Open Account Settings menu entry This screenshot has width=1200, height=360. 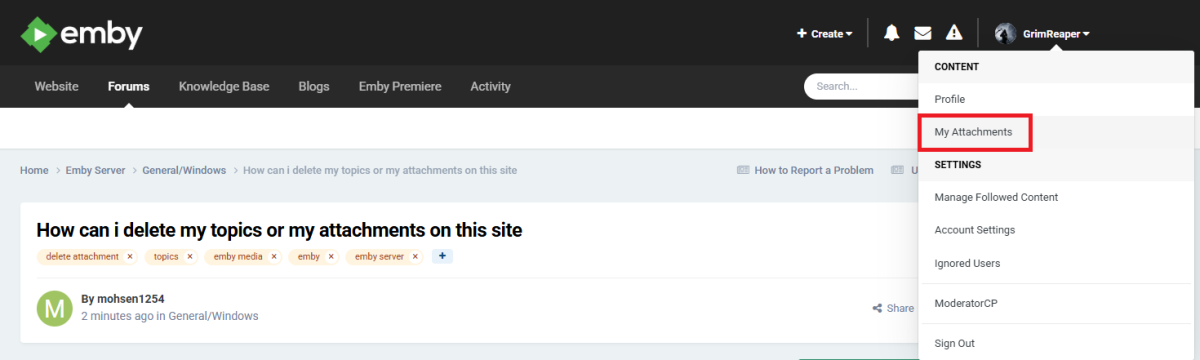pos(975,230)
